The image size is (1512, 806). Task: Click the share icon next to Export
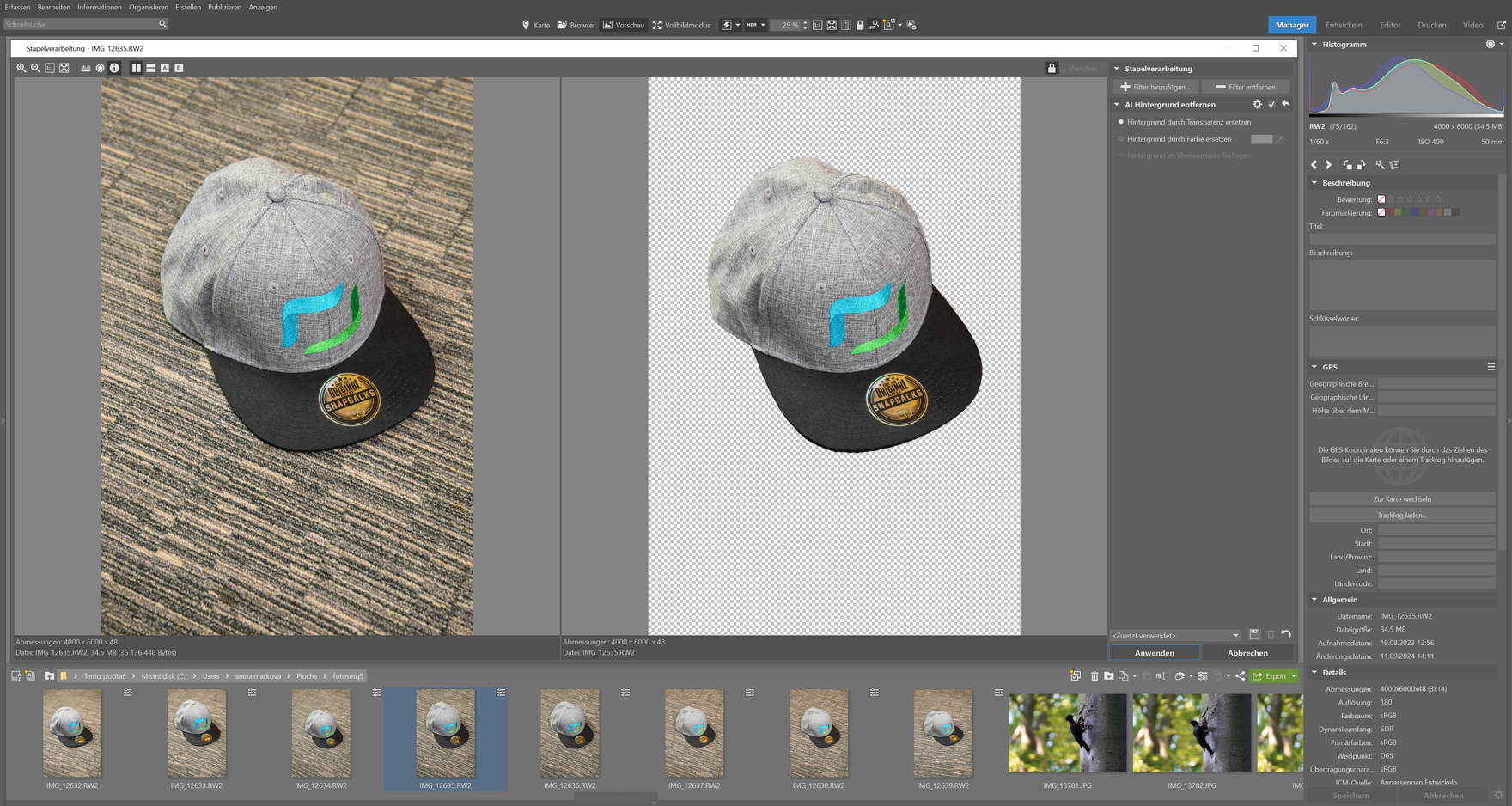pyautogui.click(x=1240, y=676)
